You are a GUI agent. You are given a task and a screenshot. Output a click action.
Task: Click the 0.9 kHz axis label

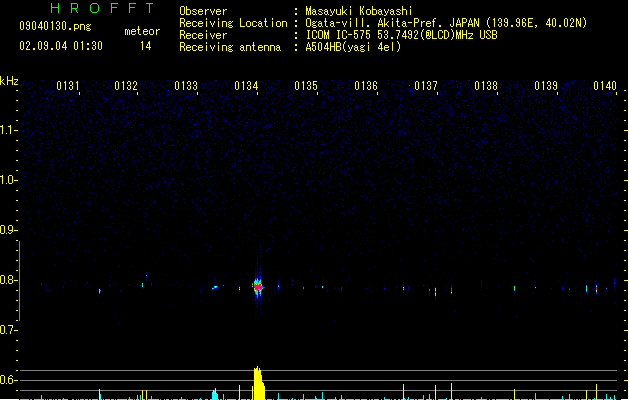pos(9,230)
